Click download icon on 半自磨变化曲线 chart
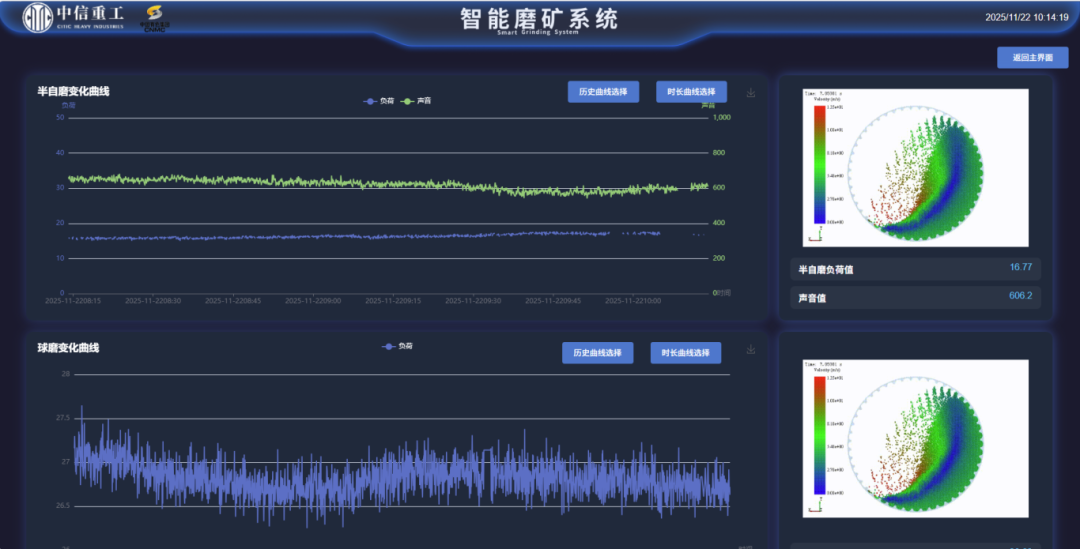 (x=751, y=93)
